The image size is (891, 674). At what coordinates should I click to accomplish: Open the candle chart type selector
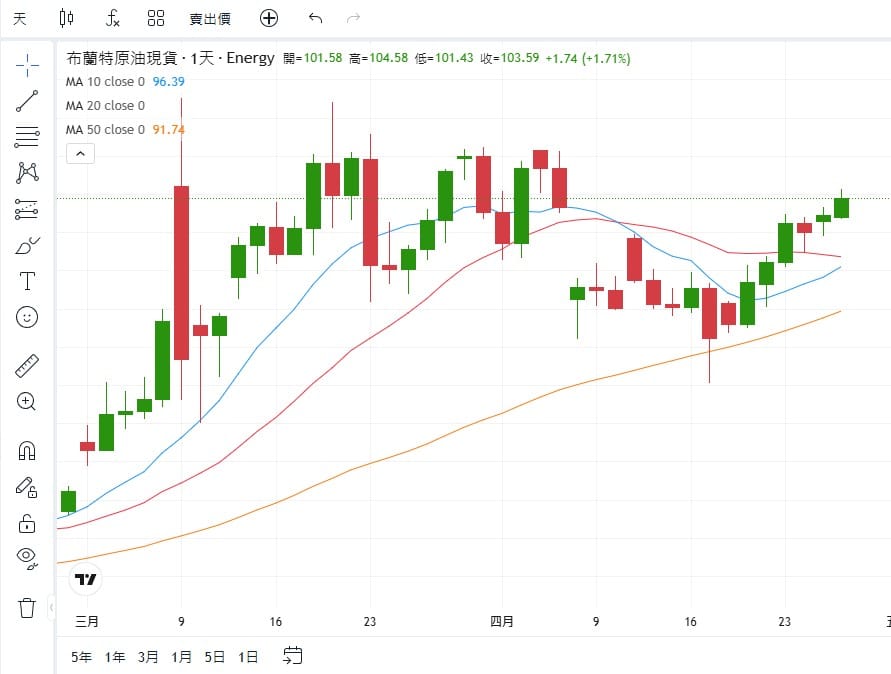[x=66, y=18]
